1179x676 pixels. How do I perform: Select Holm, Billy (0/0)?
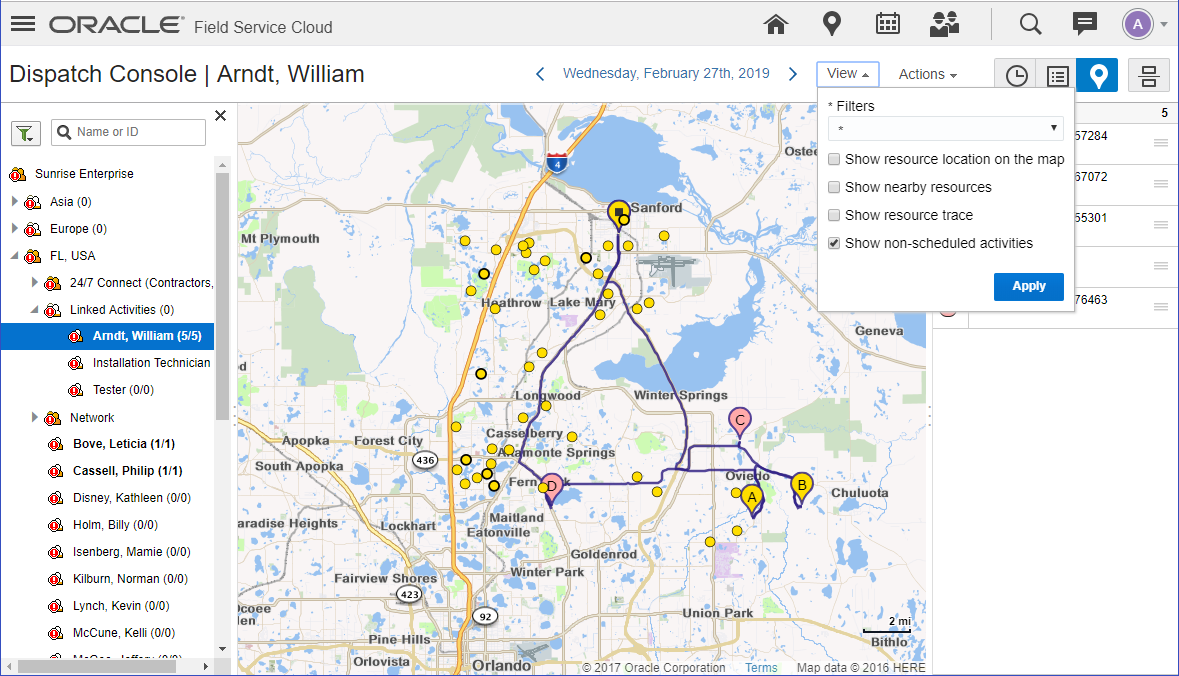115,525
